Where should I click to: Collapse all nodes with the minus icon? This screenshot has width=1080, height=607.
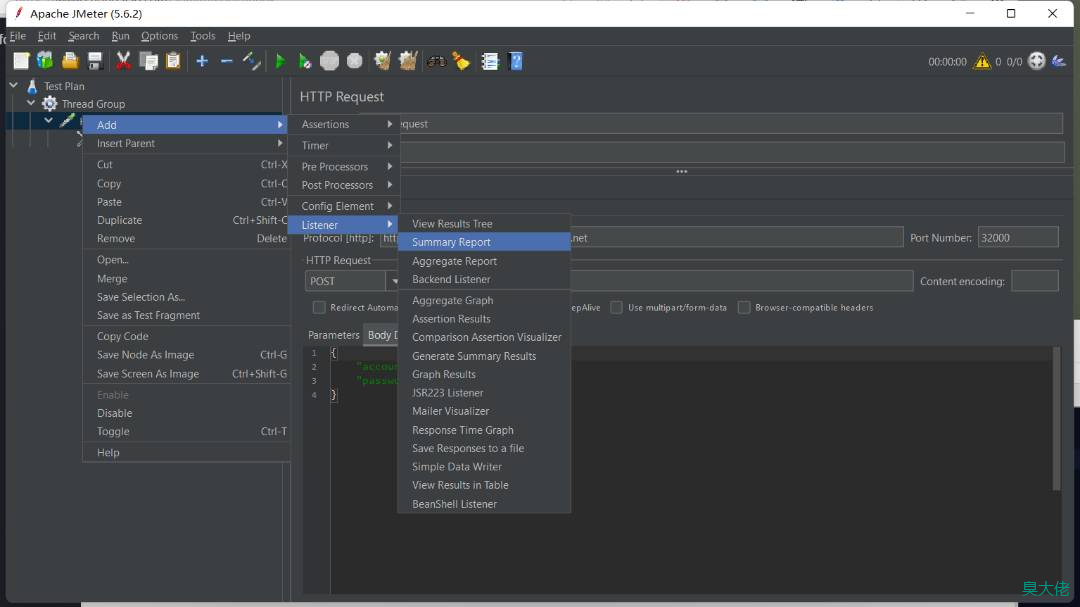click(x=227, y=61)
